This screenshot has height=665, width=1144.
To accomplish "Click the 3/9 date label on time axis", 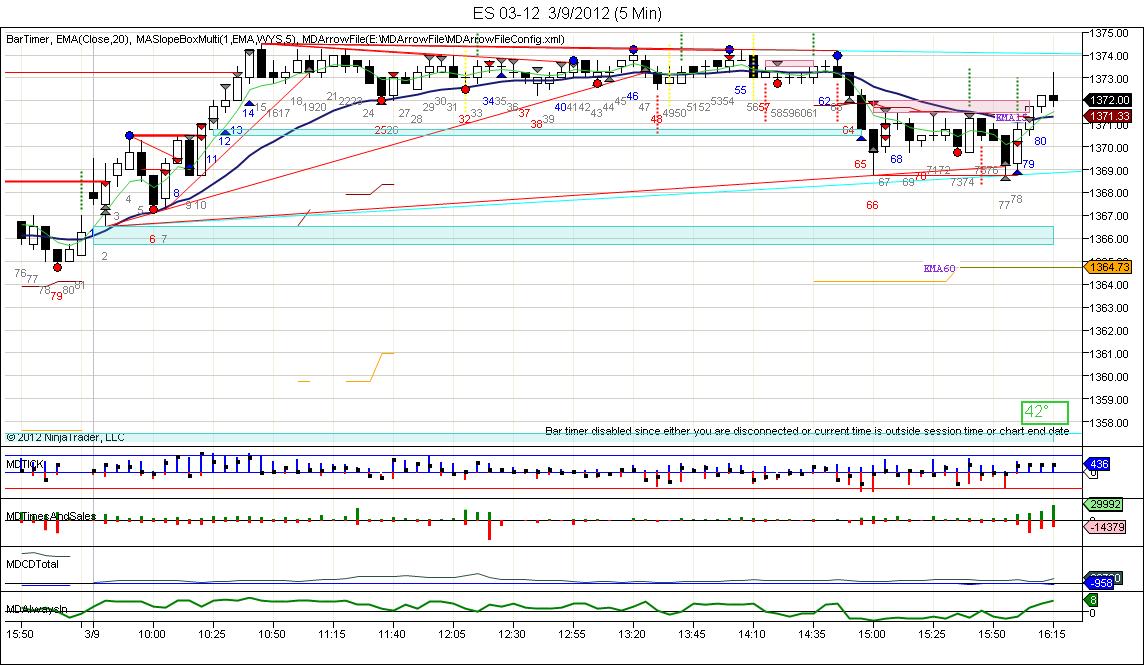I will tap(92, 634).
